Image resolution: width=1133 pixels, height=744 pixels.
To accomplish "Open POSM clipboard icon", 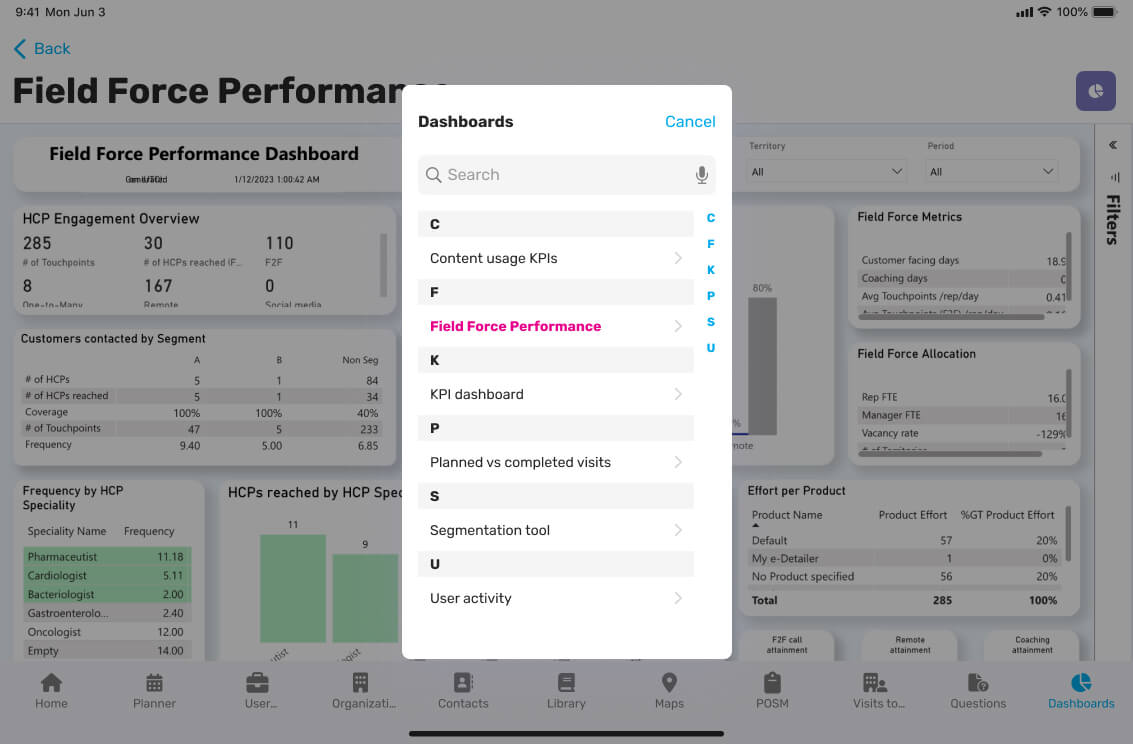I will (x=772, y=683).
